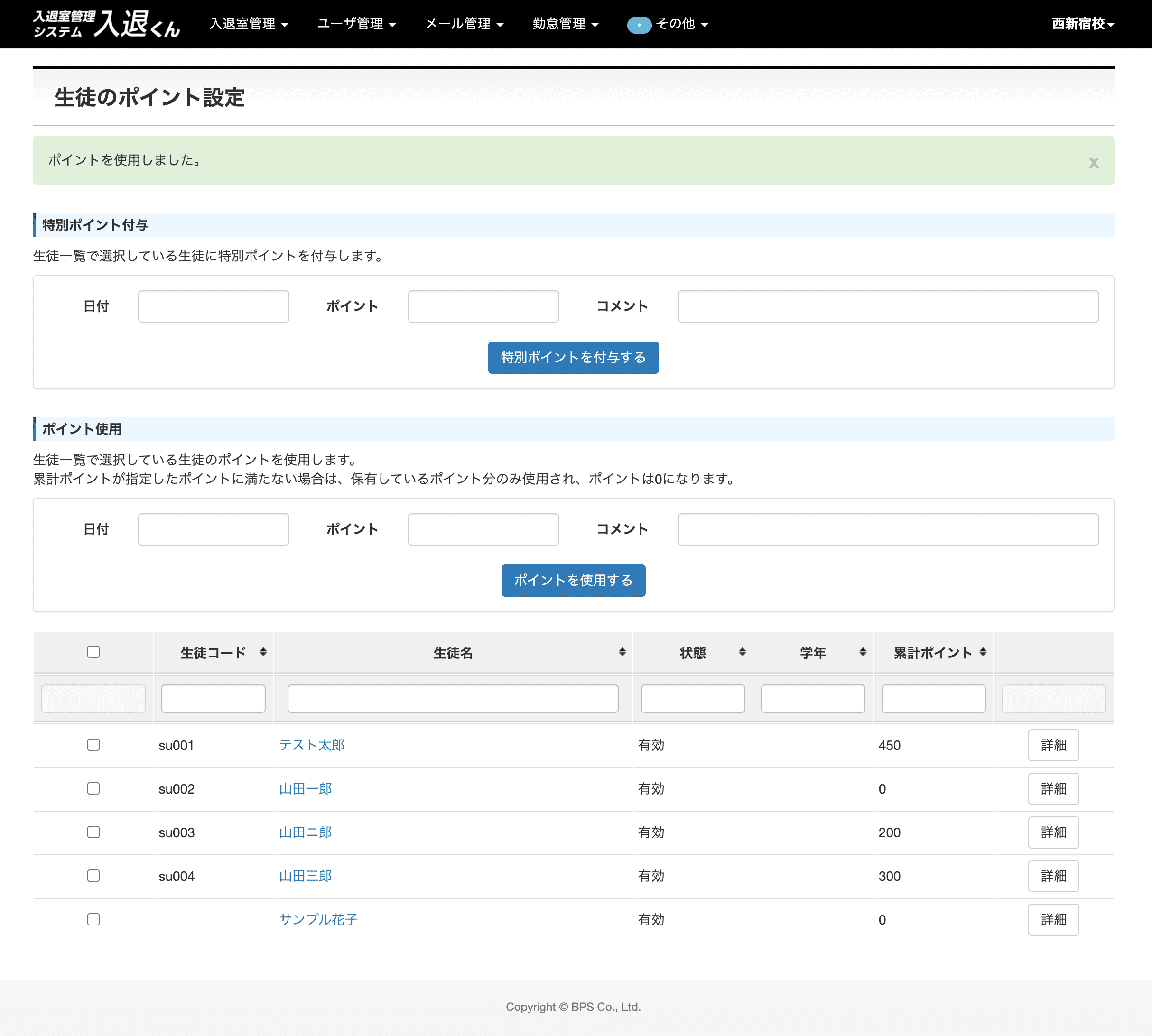
Task: Sort table by 学年 column arrows
Action: click(863, 652)
